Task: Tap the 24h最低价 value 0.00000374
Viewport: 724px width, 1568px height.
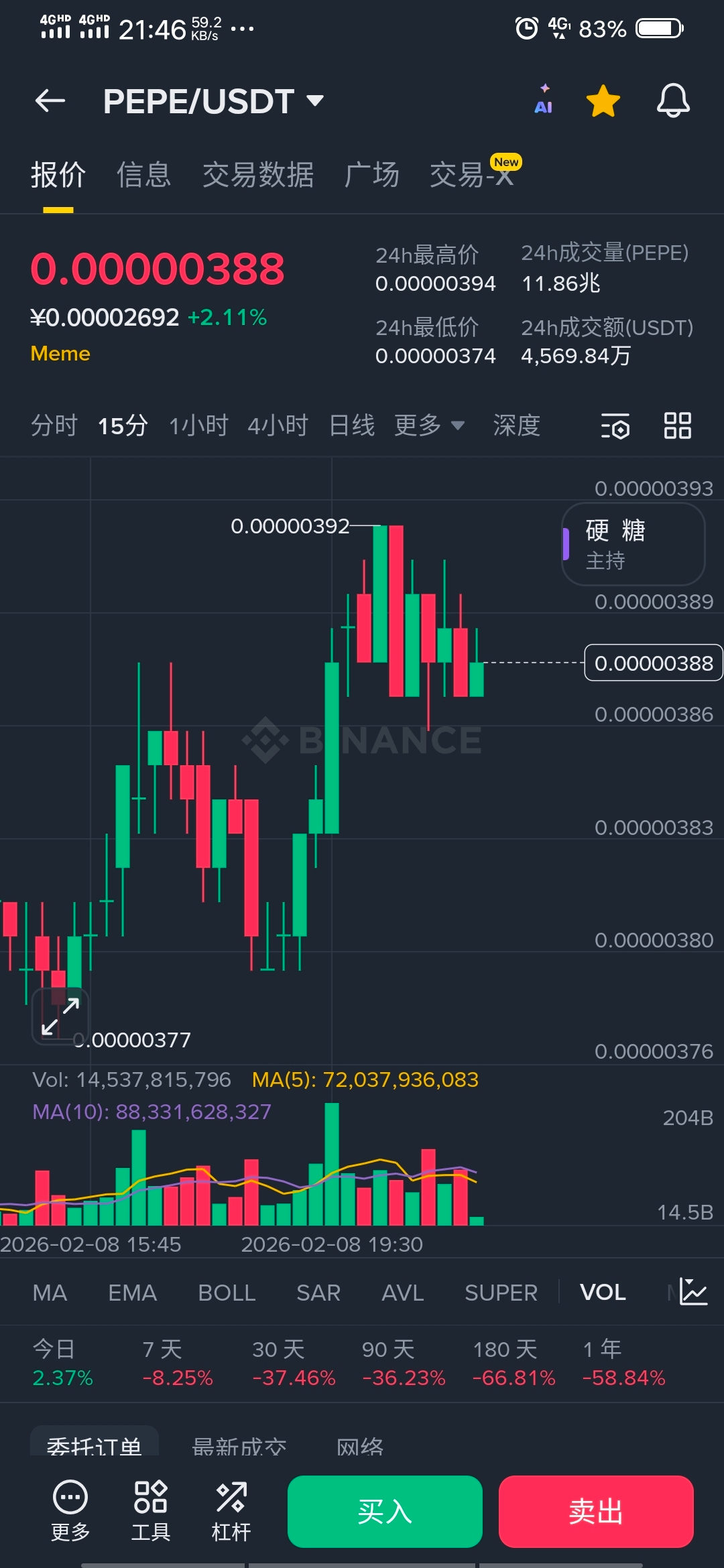Action: (x=436, y=356)
